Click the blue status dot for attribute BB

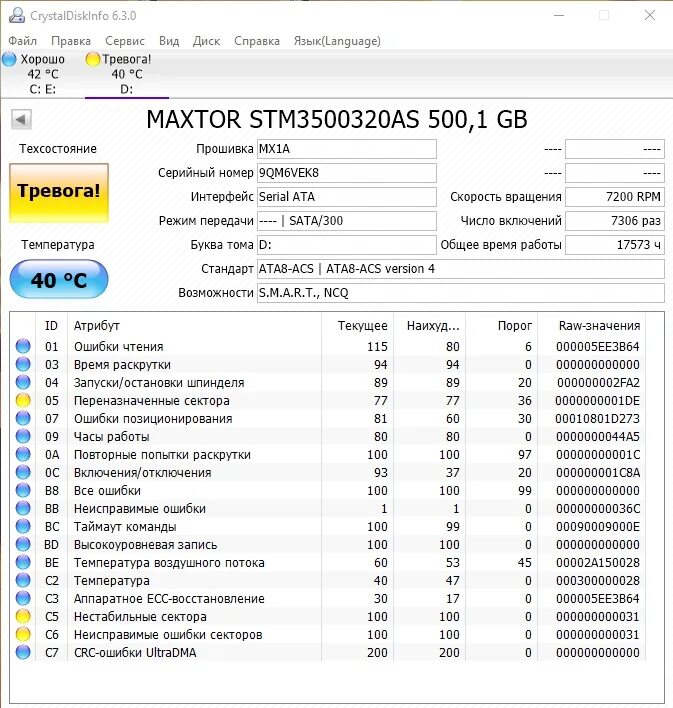point(23,508)
